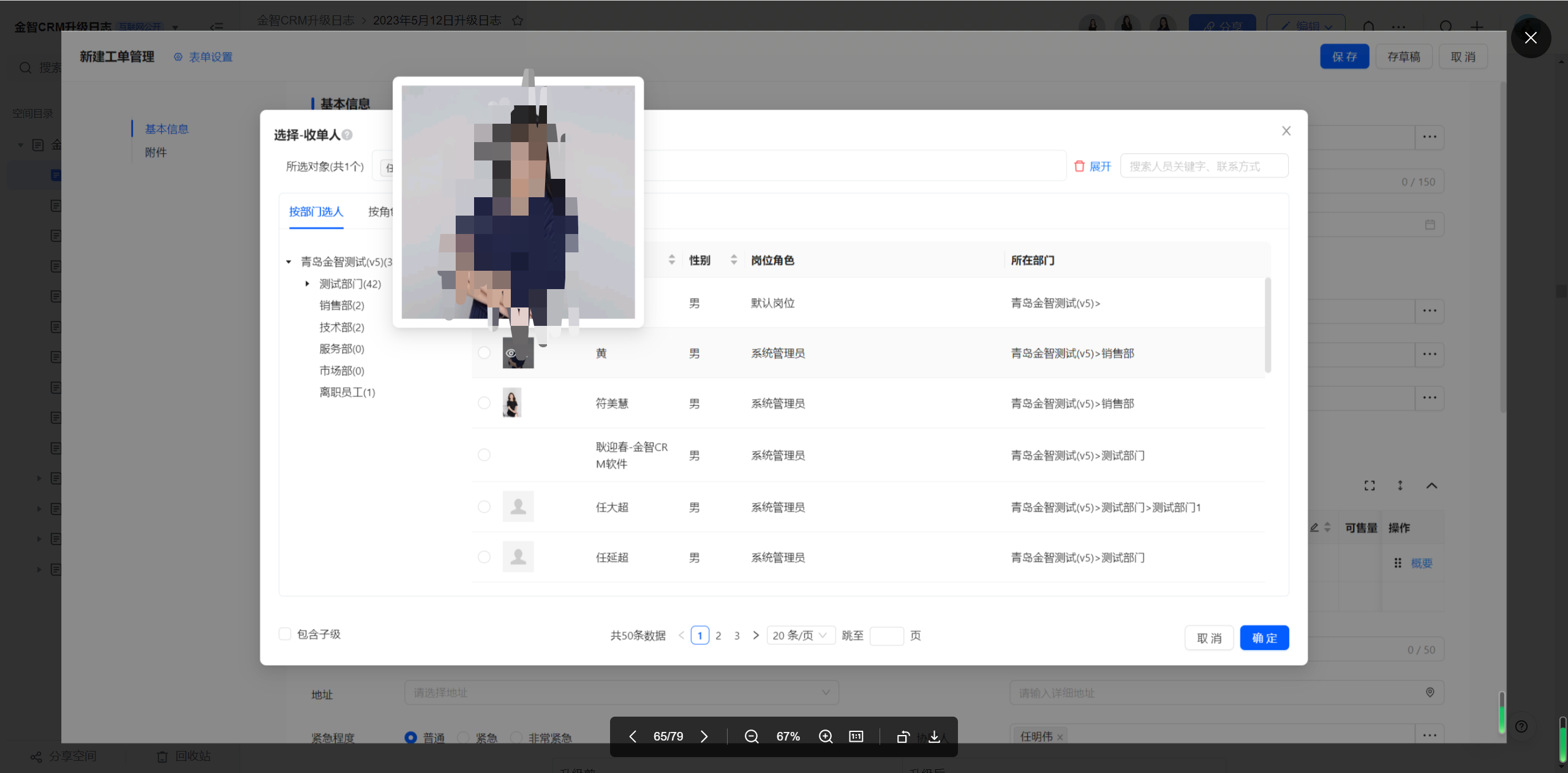This screenshot has height=773, width=1568.
Task: Confirm selection with 确定 button
Action: click(1265, 638)
